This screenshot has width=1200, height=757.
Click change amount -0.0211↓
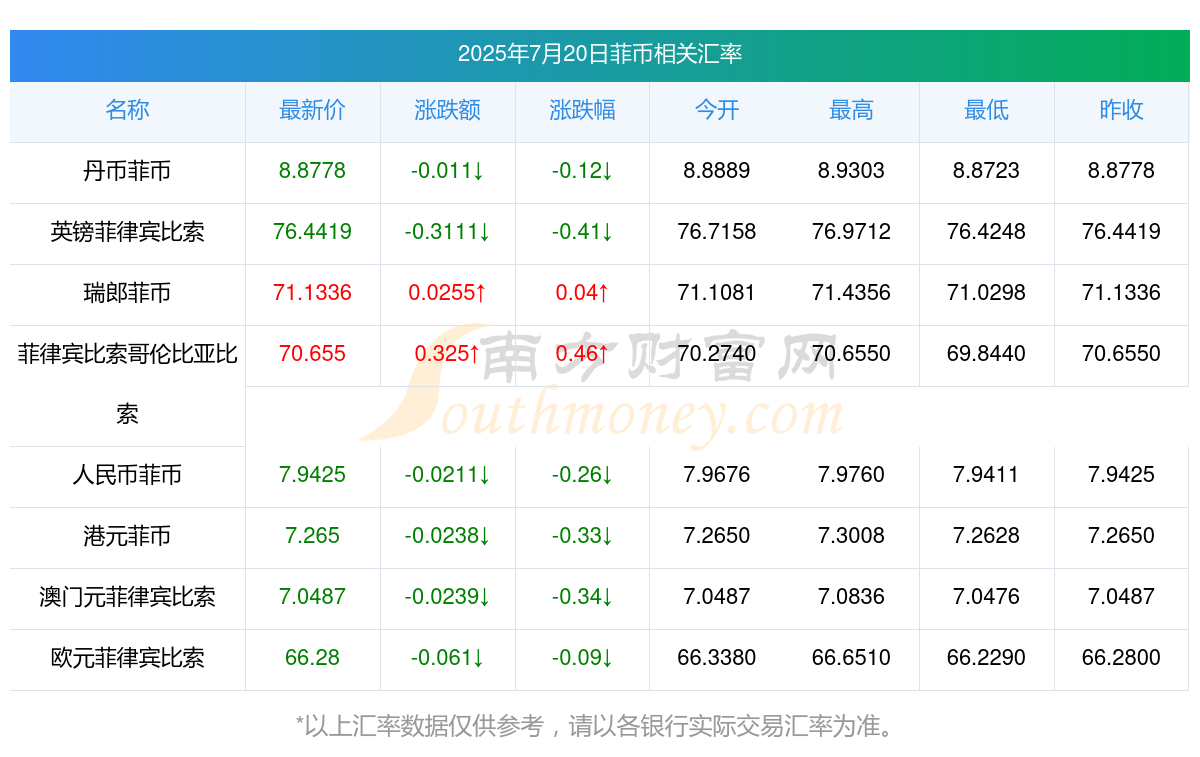point(447,475)
